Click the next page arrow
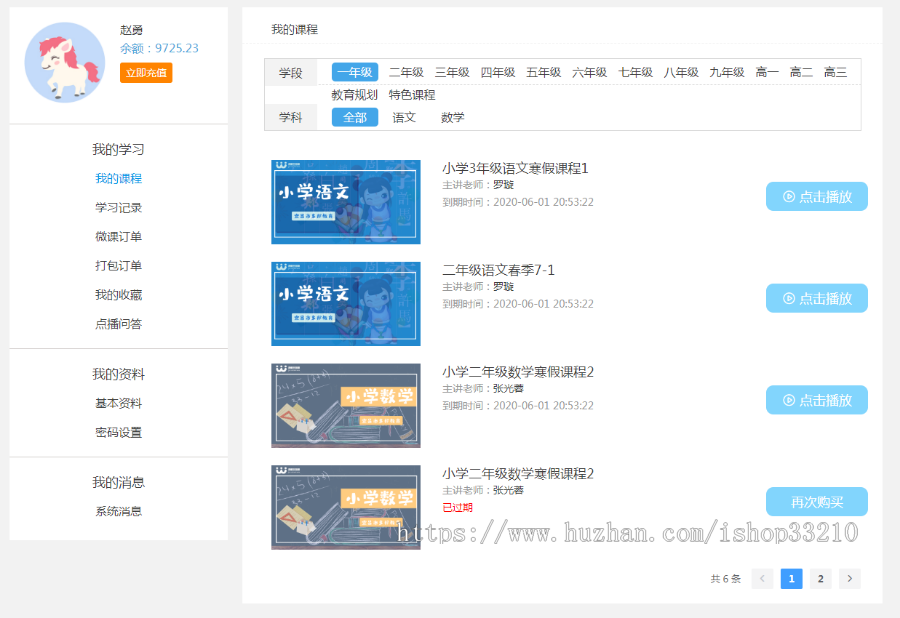The width and height of the screenshot is (900, 618). 849,578
